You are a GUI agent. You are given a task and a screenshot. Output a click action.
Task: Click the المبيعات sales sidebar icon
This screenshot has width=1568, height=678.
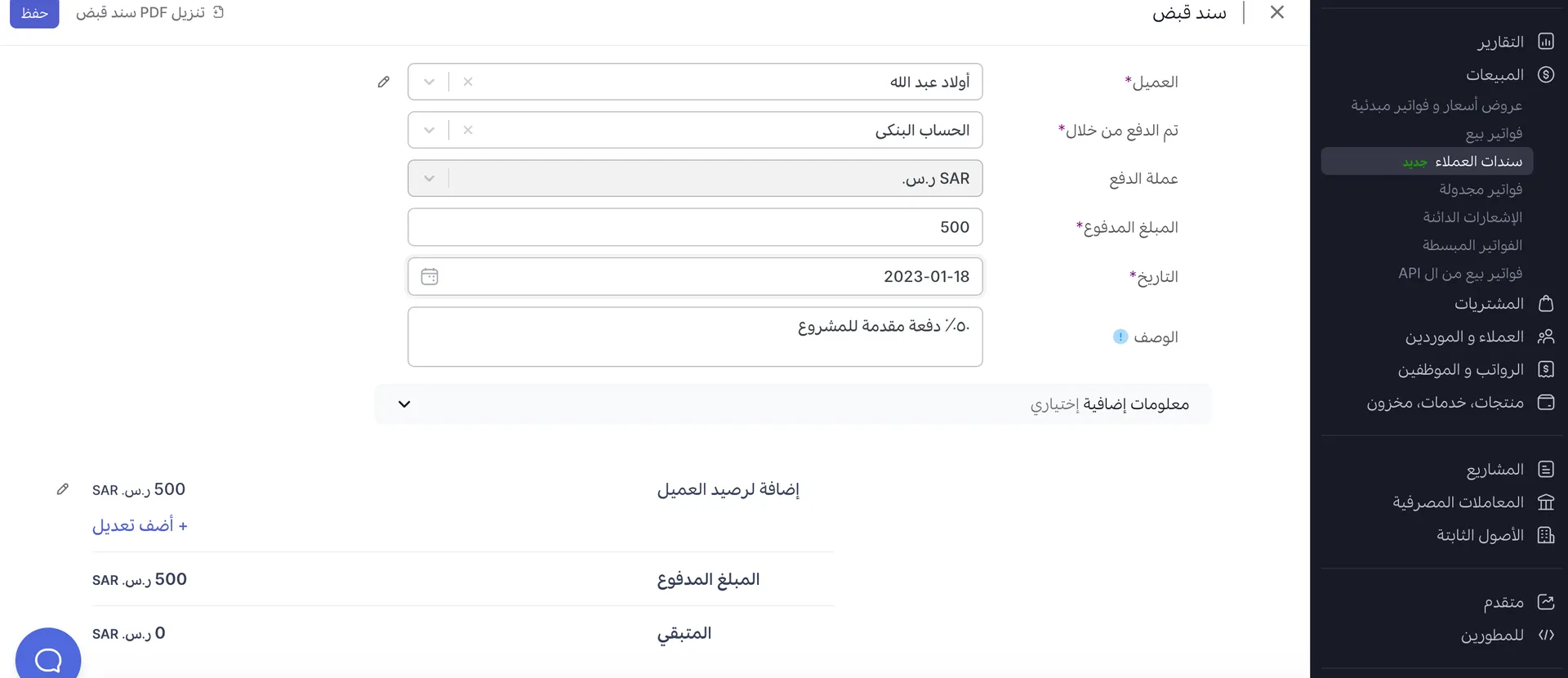[1546, 74]
